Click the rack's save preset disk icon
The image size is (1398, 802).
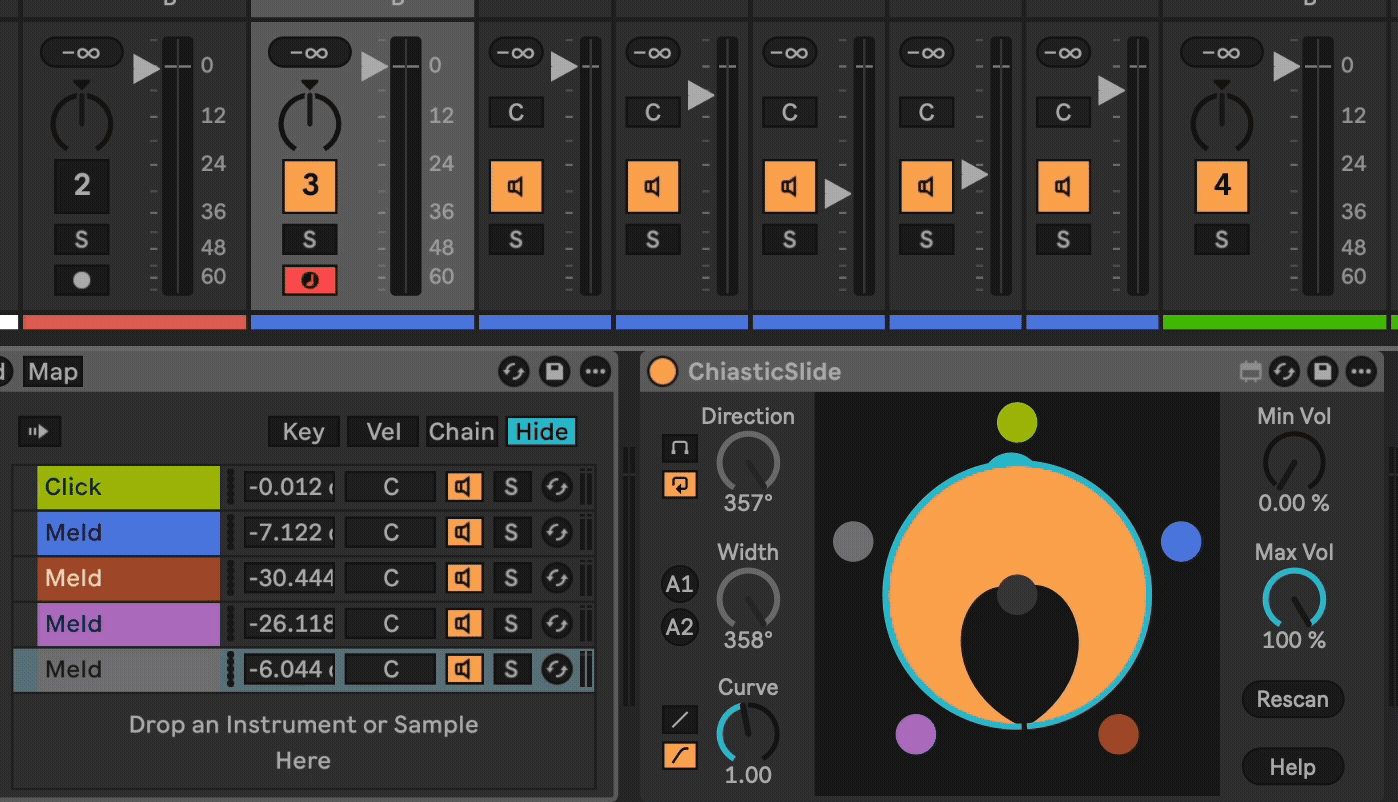click(554, 372)
